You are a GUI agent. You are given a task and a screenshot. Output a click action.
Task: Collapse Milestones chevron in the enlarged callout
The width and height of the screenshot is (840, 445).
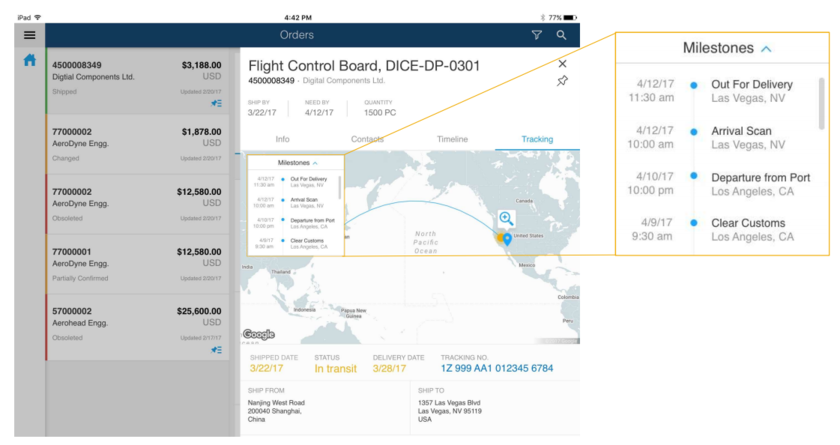click(766, 48)
